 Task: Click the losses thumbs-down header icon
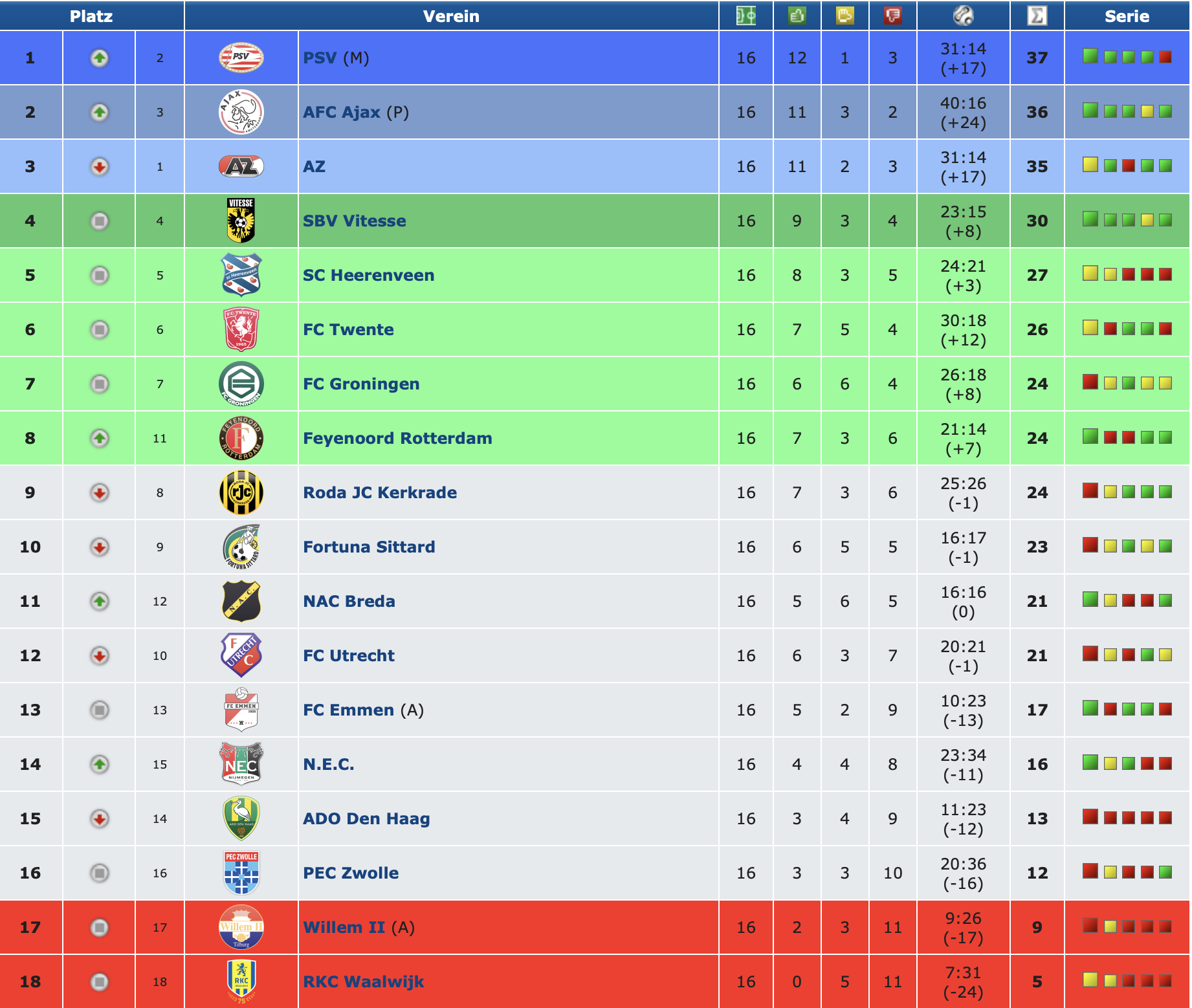point(892,16)
